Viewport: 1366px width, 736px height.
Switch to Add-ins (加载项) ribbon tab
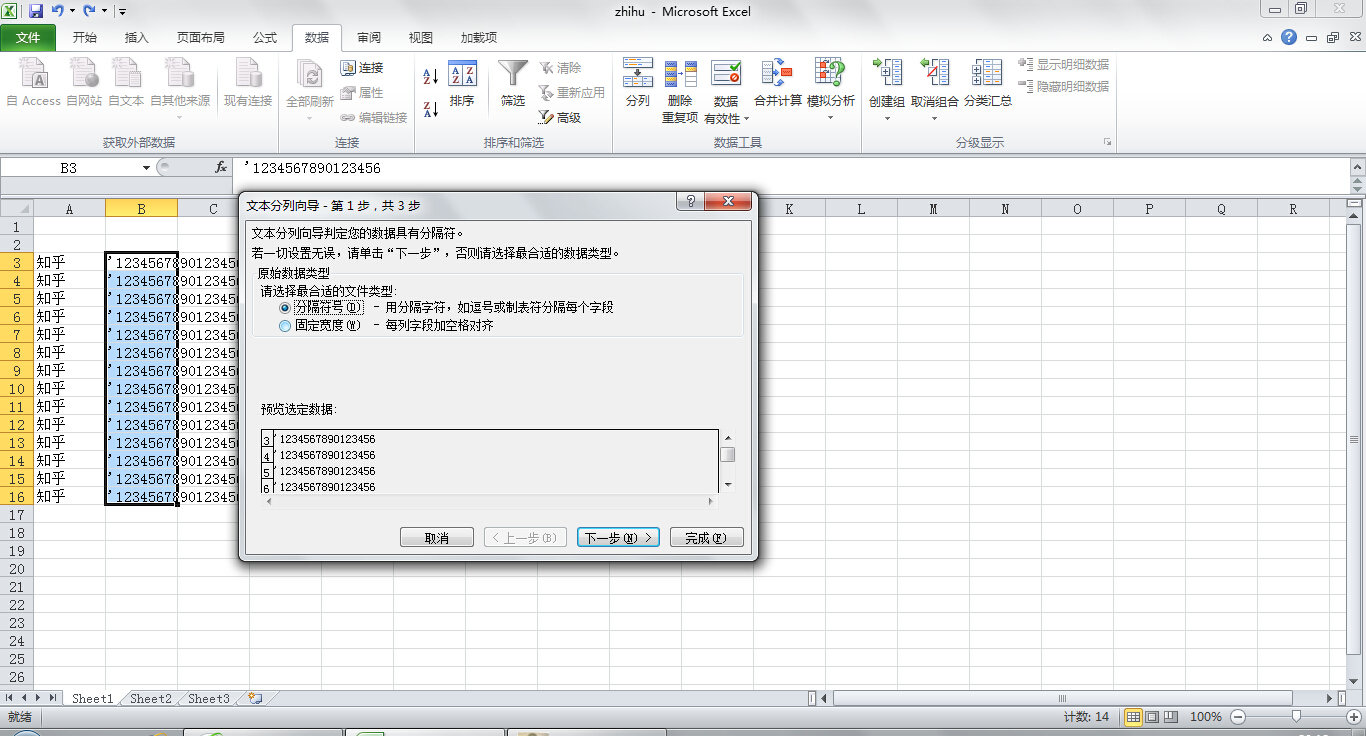pyautogui.click(x=479, y=38)
